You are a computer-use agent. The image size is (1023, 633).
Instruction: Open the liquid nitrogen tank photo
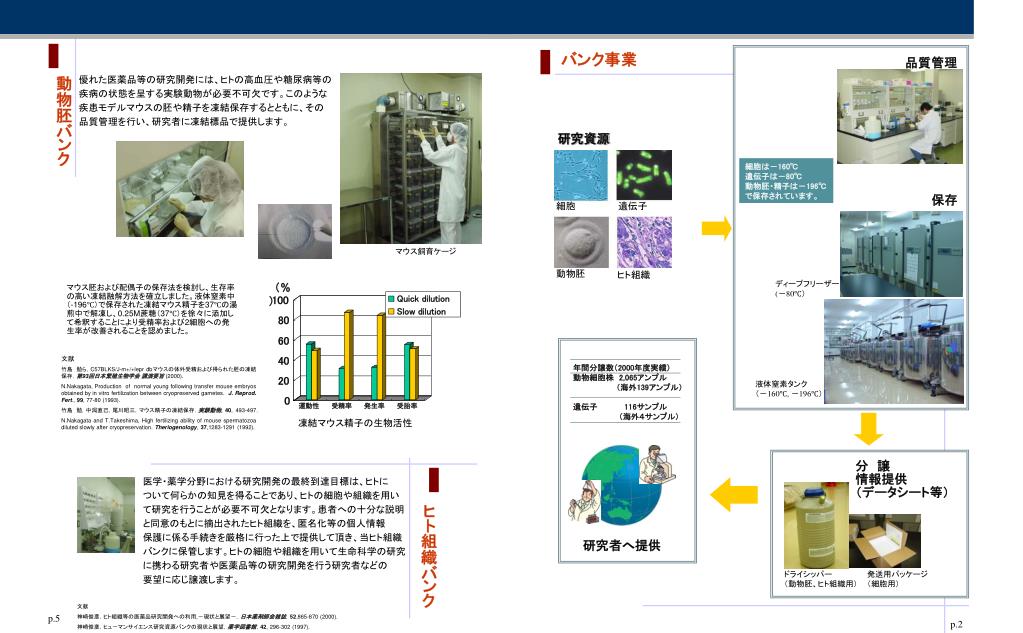click(x=893, y=352)
